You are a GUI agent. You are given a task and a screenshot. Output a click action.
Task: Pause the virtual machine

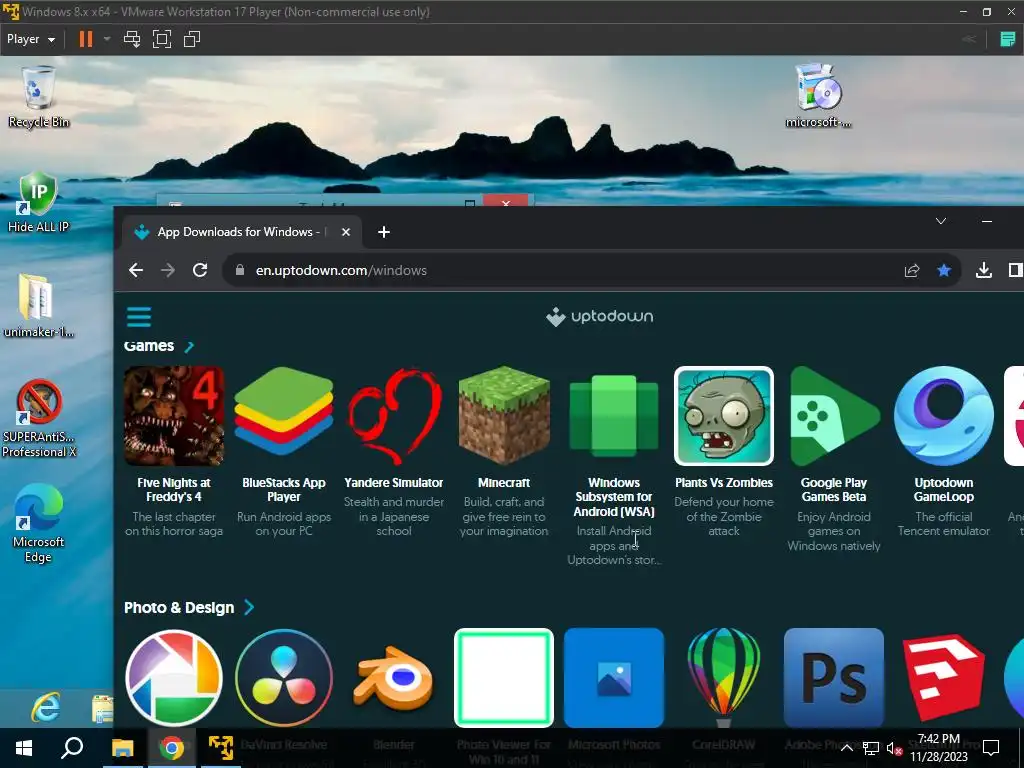(86, 39)
